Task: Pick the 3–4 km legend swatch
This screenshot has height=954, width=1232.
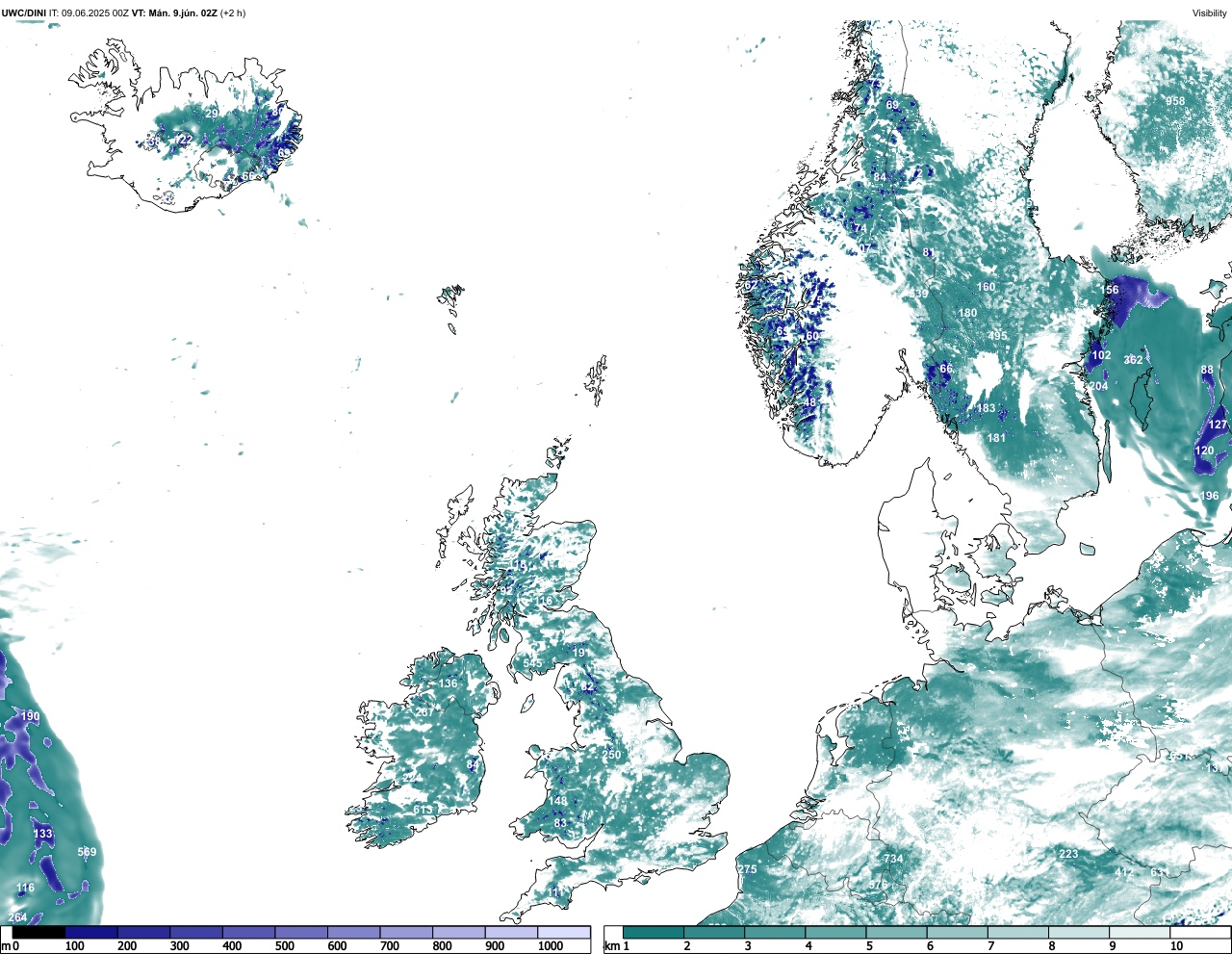Action: pos(776,932)
